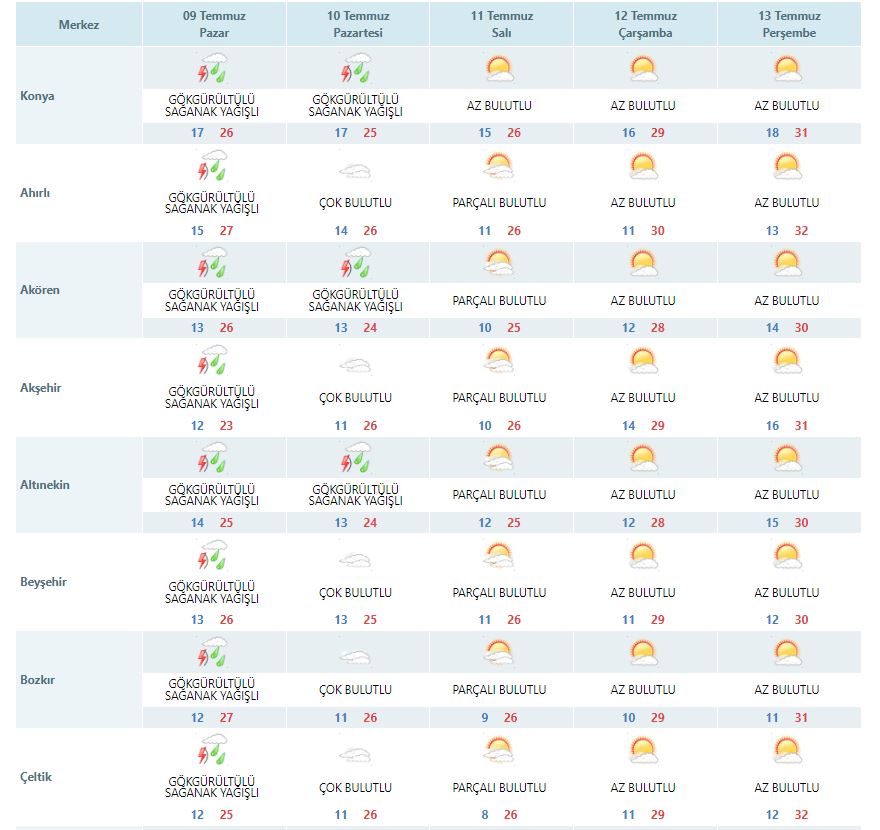Open the Çeltik district row label
Viewport: 880px width, 830px height.
[x=36, y=776]
